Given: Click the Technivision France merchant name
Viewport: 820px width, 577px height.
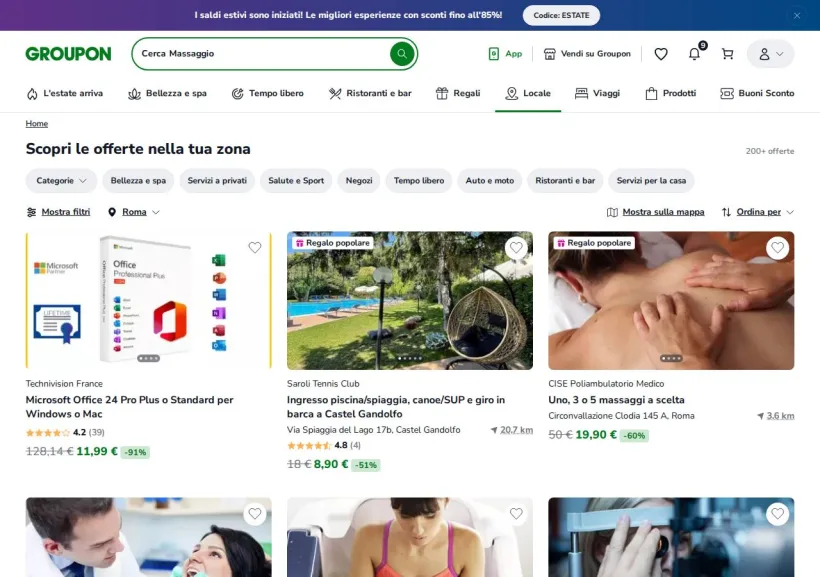Looking at the screenshot, I should click(64, 383).
